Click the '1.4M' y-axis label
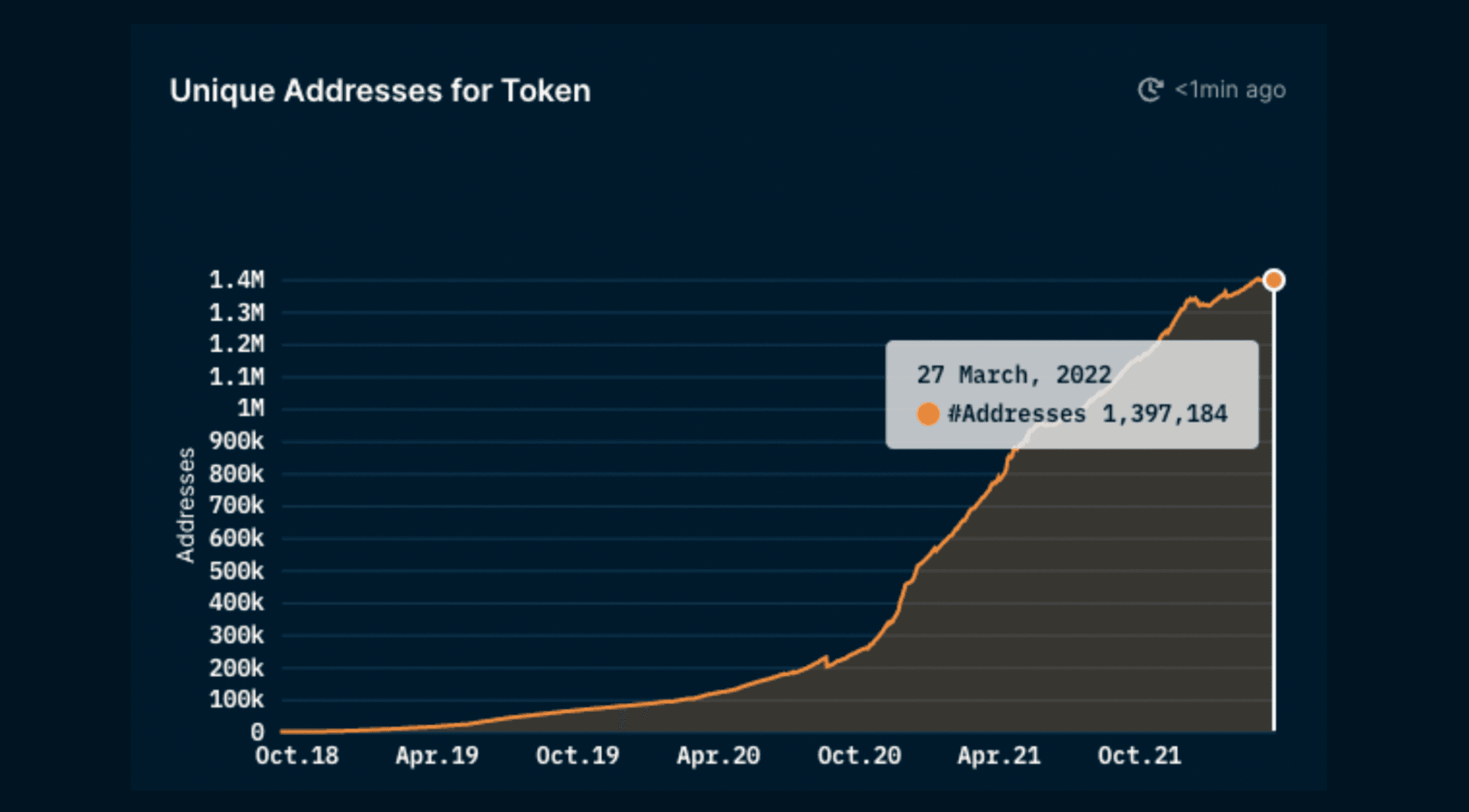This screenshot has height=812, width=1469. click(236, 280)
